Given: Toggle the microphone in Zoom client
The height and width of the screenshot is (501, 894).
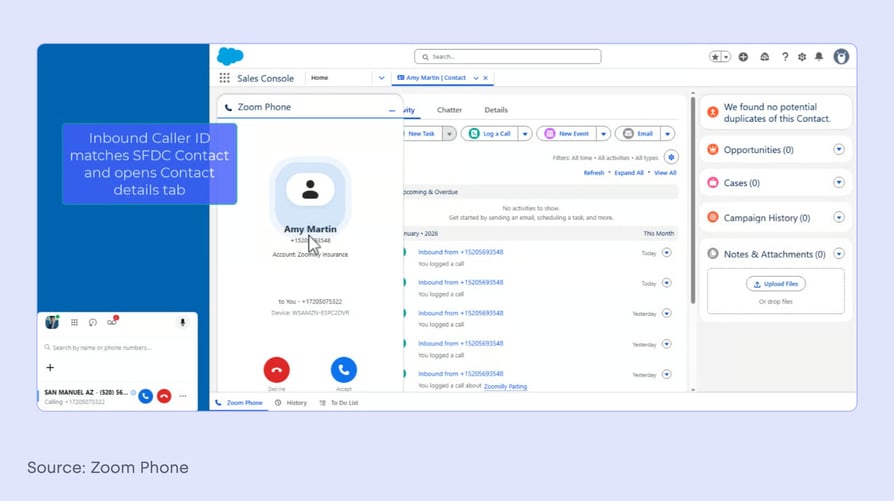Looking at the screenshot, I should pyautogui.click(x=182, y=323).
